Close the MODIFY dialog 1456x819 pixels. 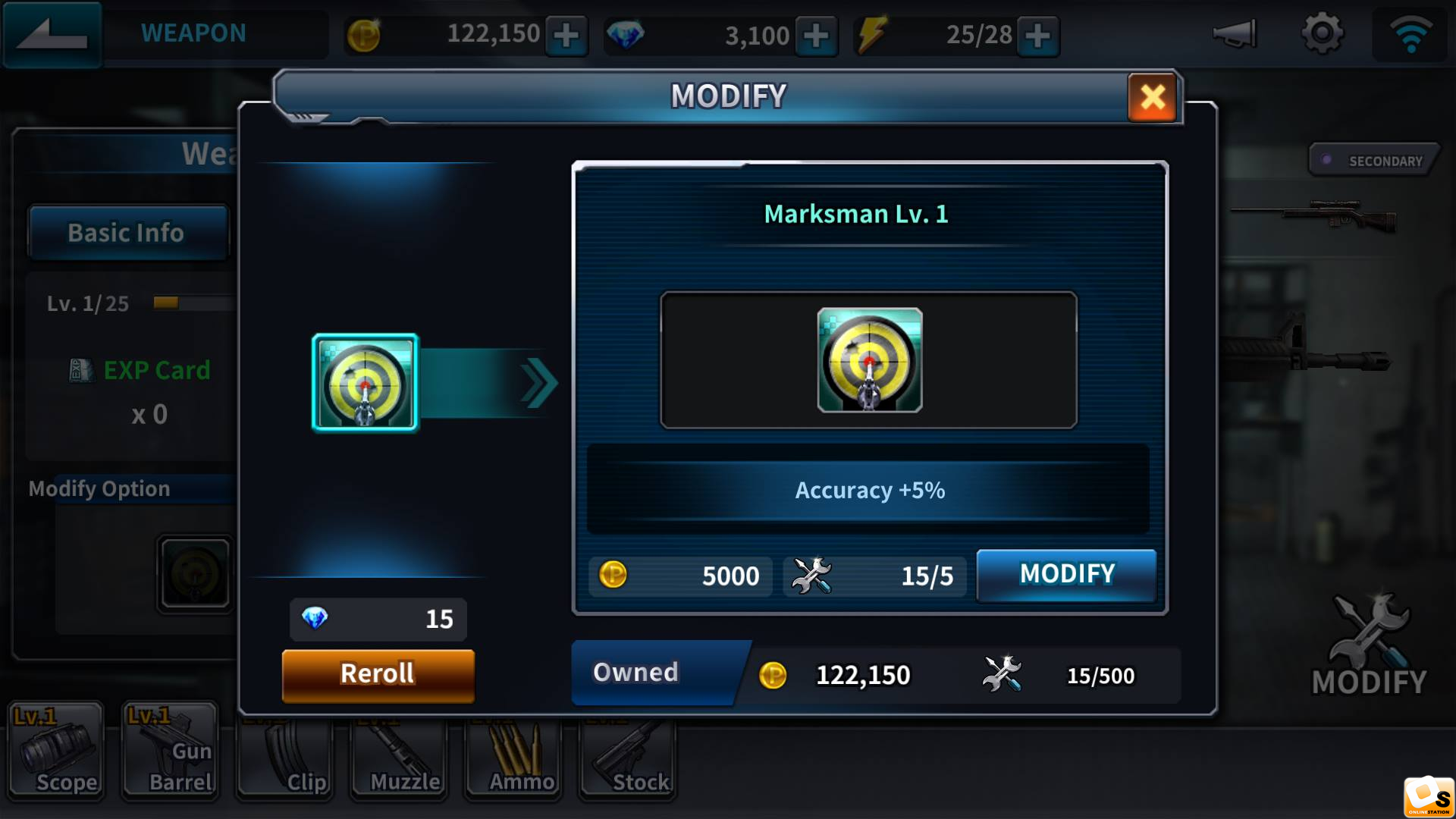[1153, 97]
